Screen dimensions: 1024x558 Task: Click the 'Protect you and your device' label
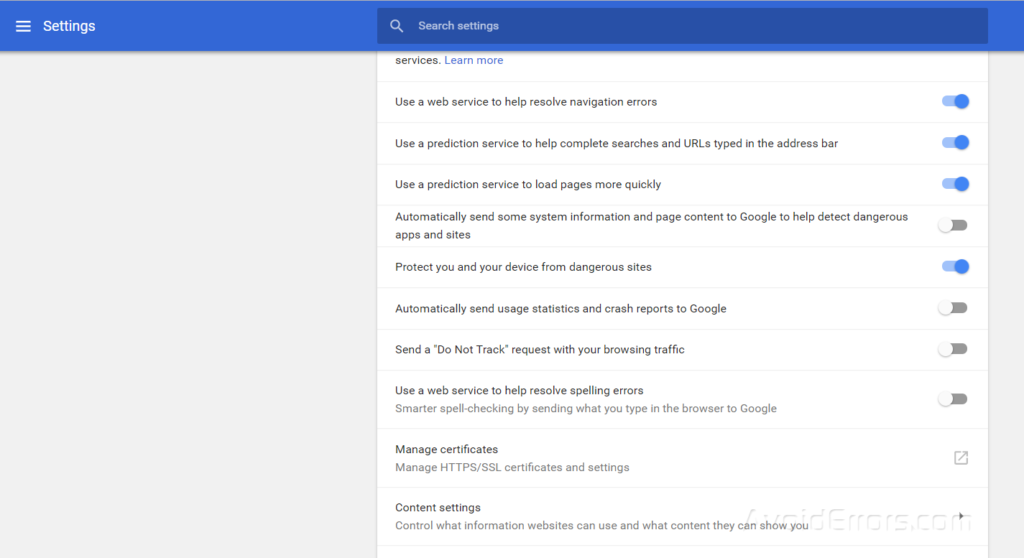point(523,267)
